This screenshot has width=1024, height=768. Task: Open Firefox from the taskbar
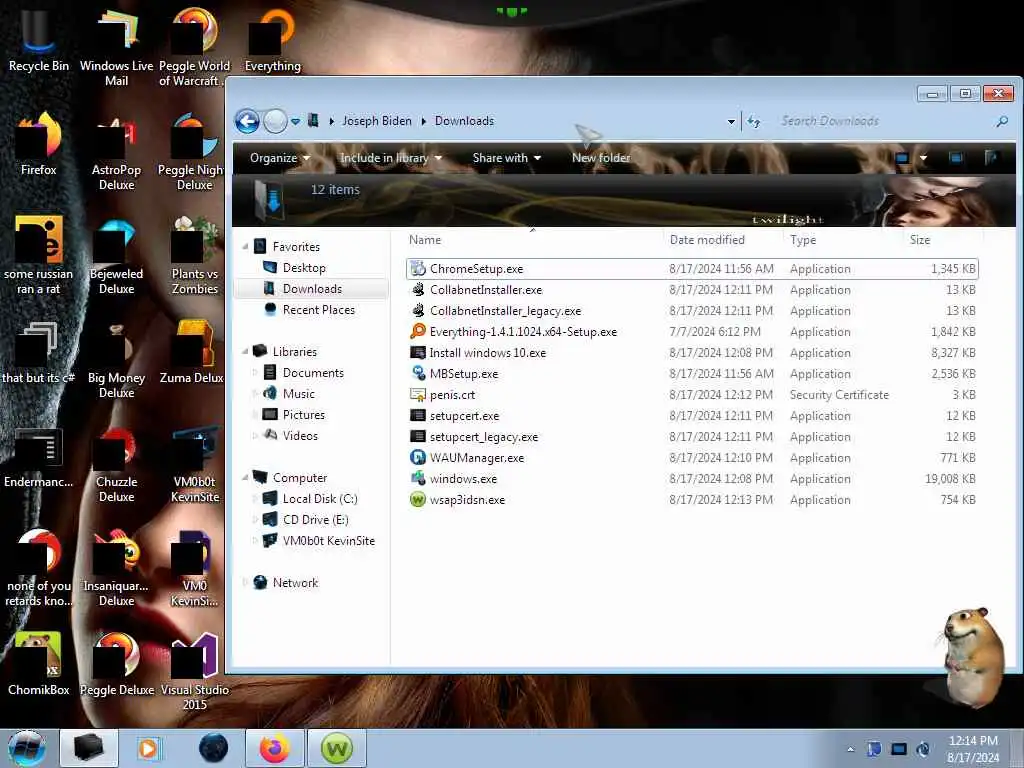[274, 748]
